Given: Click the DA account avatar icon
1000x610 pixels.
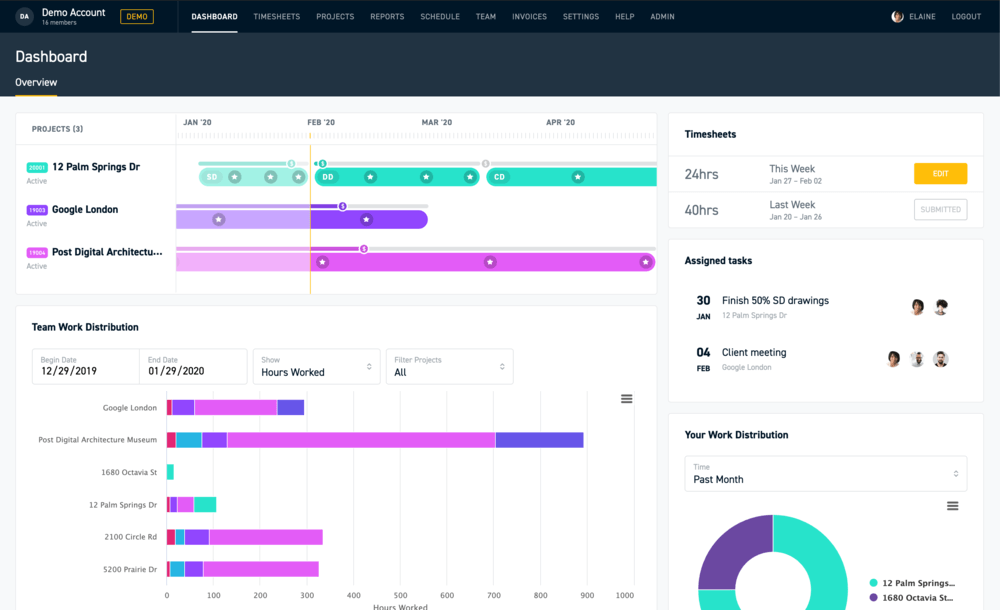Looking at the screenshot, I should coord(24,16).
